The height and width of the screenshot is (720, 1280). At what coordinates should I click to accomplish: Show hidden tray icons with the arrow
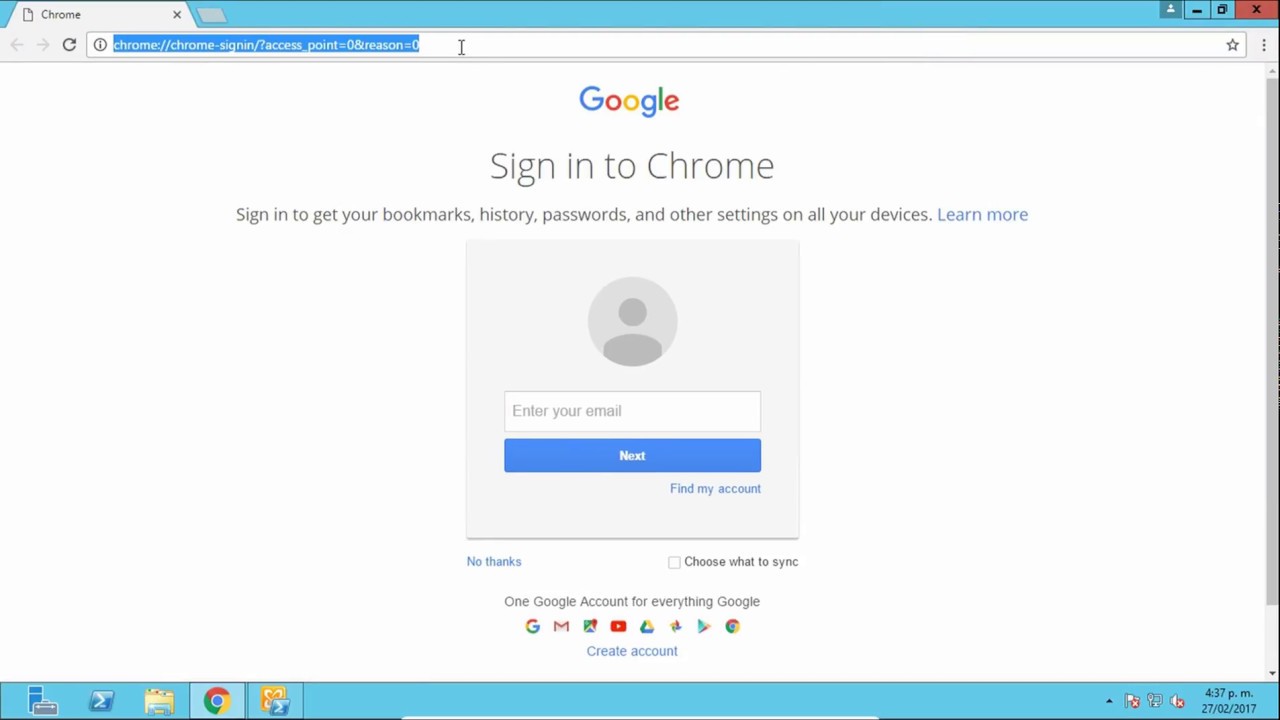(1109, 701)
